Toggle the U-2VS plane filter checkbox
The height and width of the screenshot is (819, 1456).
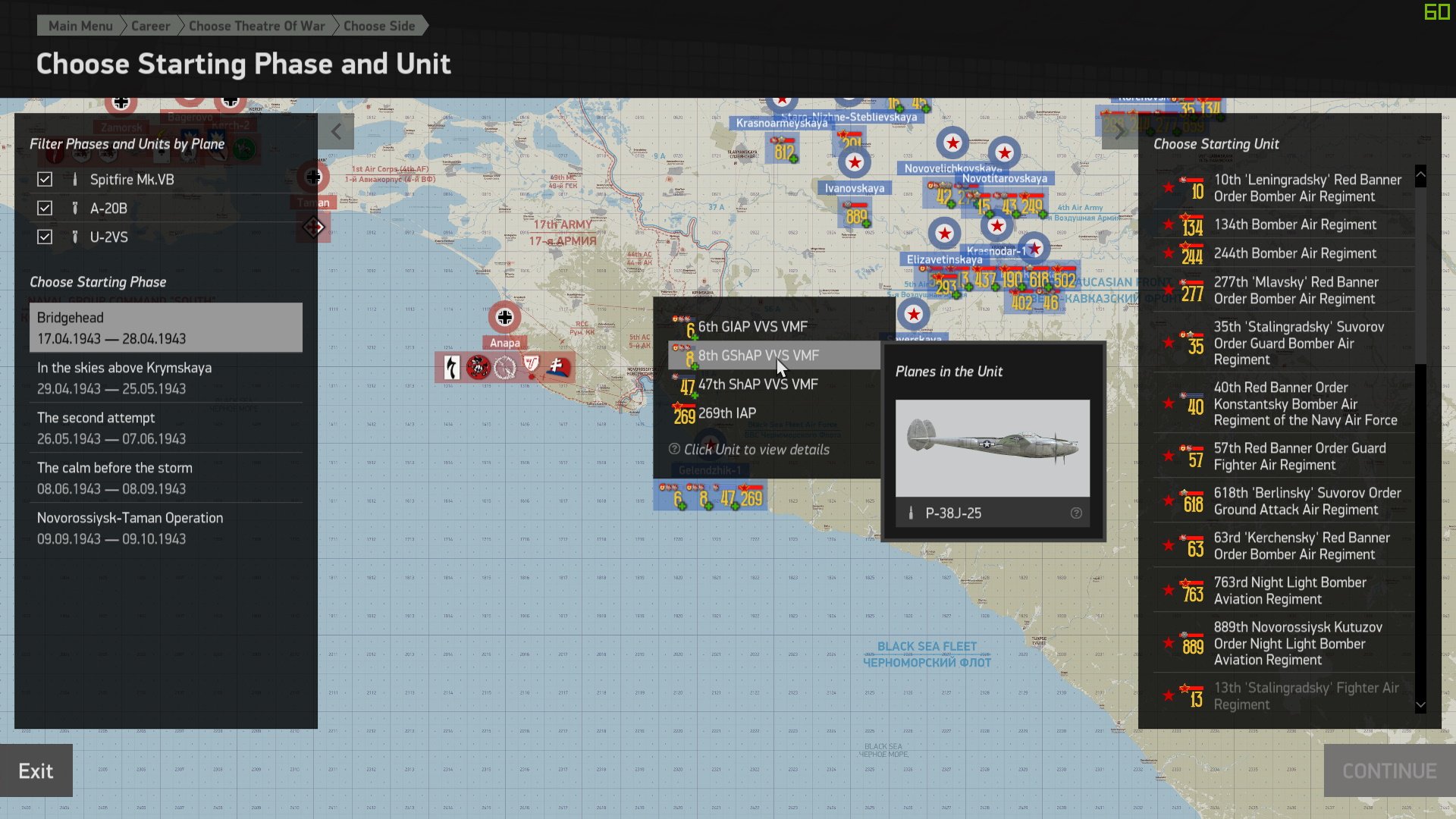(45, 237)
